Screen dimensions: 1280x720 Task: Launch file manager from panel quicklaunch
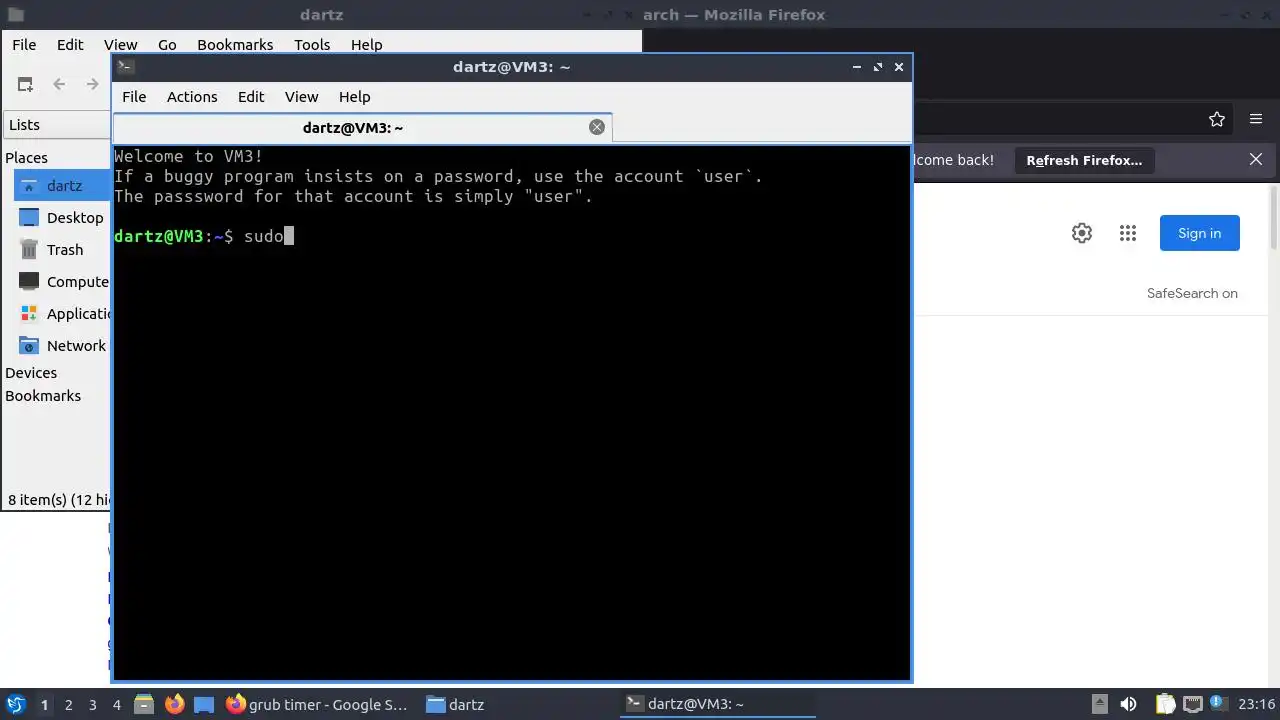tap(144, 704)
